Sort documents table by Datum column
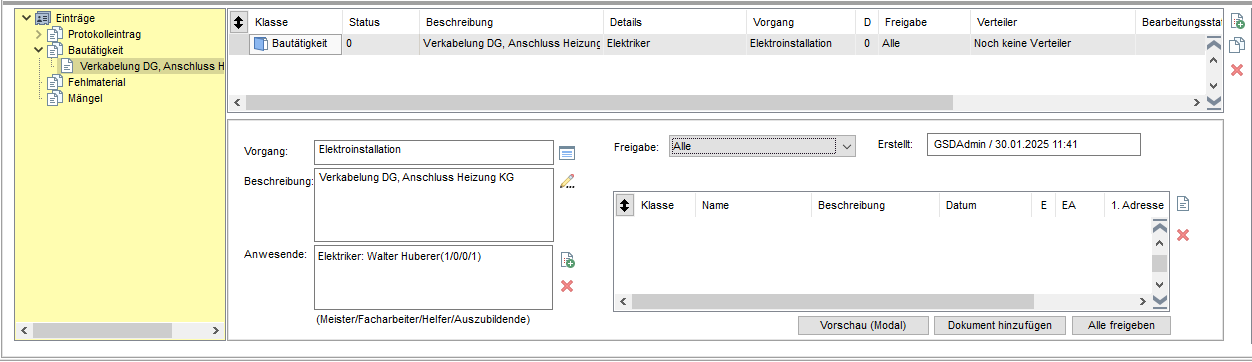Screen dimensions: 1252x362 tap(985, 204)
